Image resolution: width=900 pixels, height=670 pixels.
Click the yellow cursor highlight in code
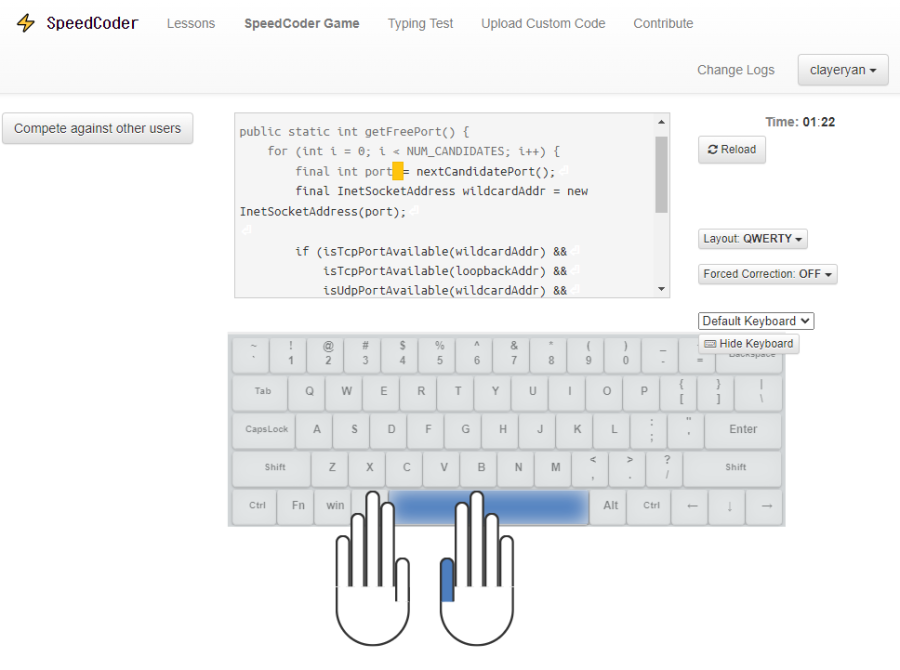click(x=397, y=171)
